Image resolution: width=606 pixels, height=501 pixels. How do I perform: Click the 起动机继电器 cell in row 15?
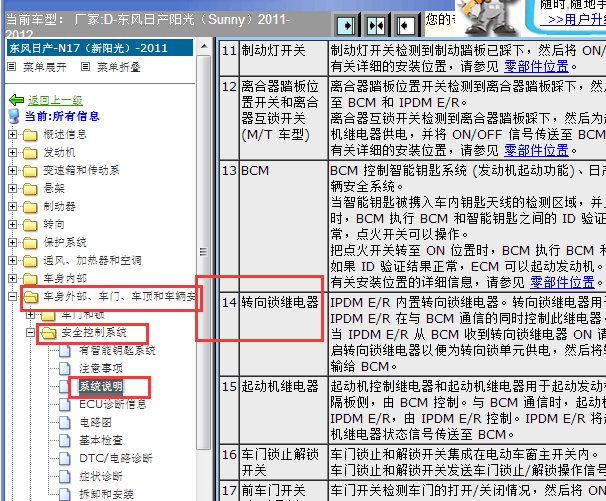283,410
